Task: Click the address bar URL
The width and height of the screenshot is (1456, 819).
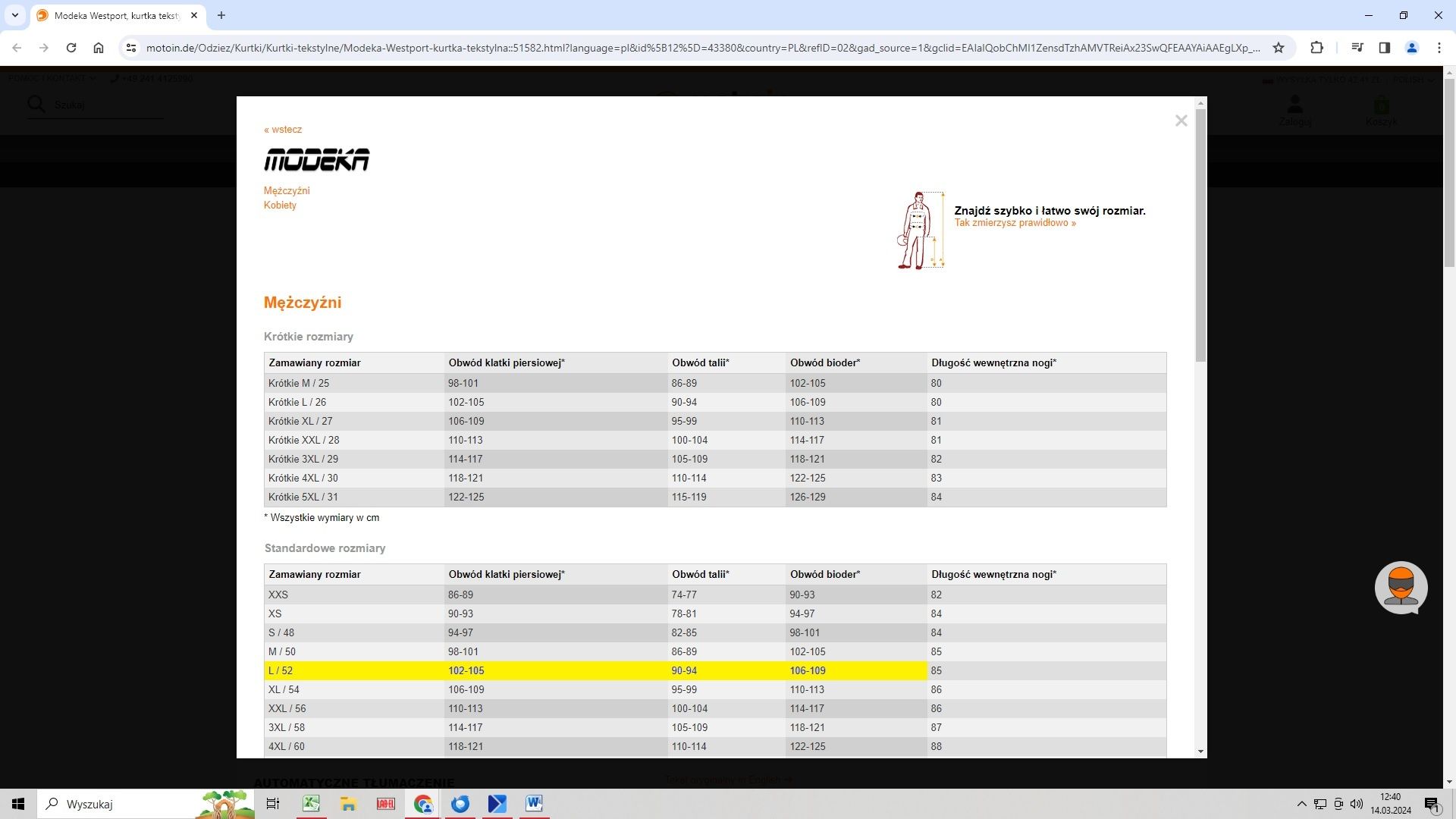Action: 703,48
